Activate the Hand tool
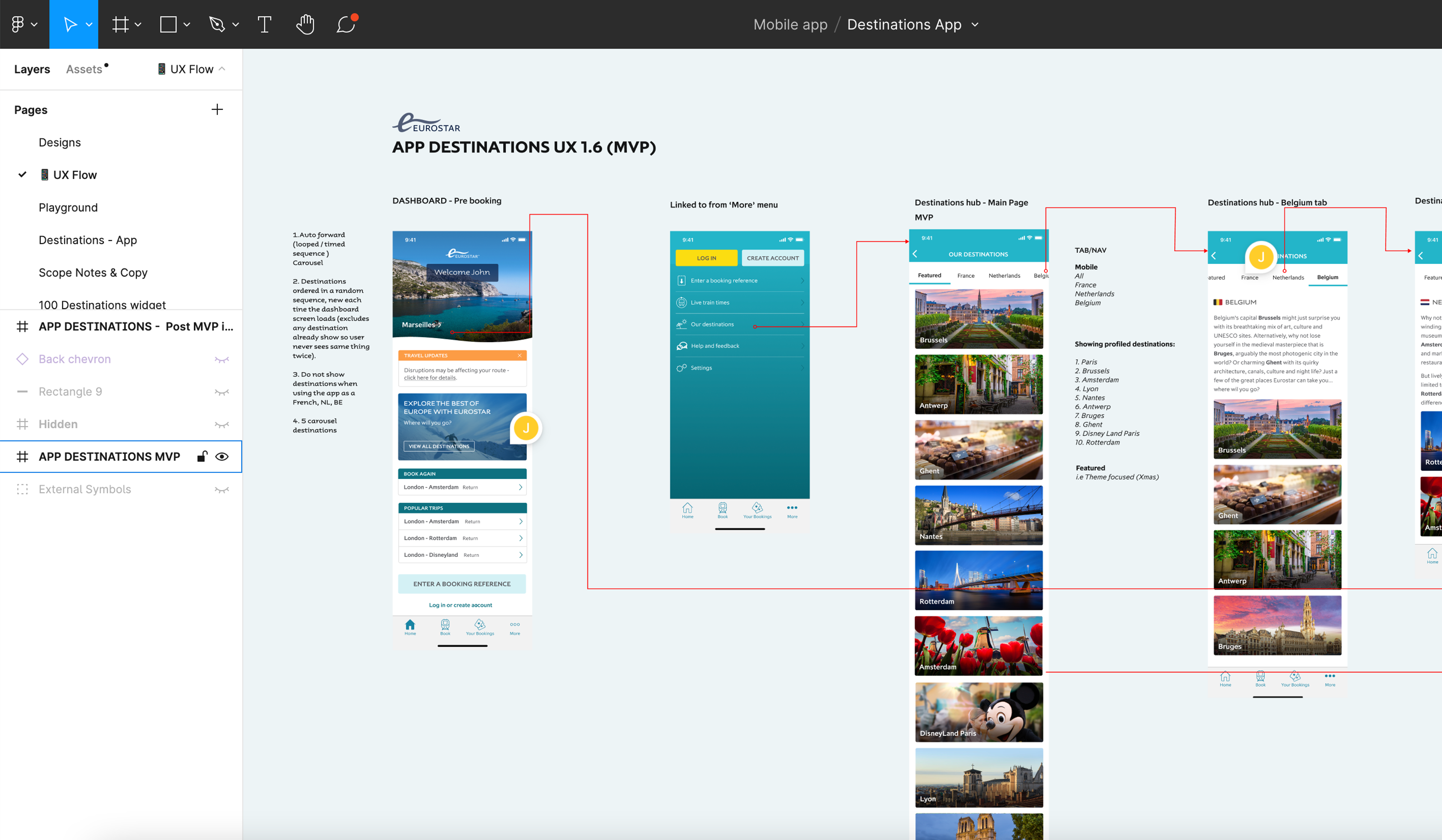 point(305,24)
